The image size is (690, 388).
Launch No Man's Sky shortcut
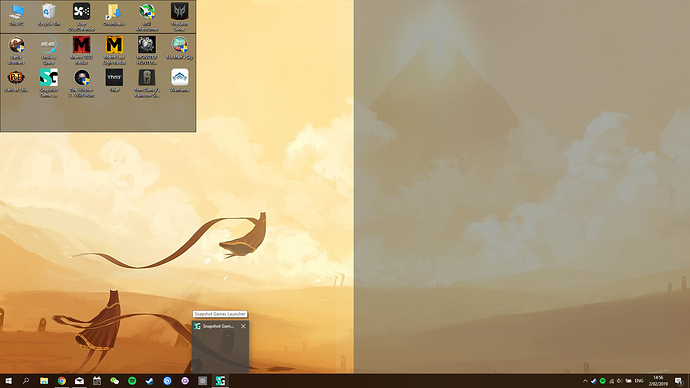point(180,48)
